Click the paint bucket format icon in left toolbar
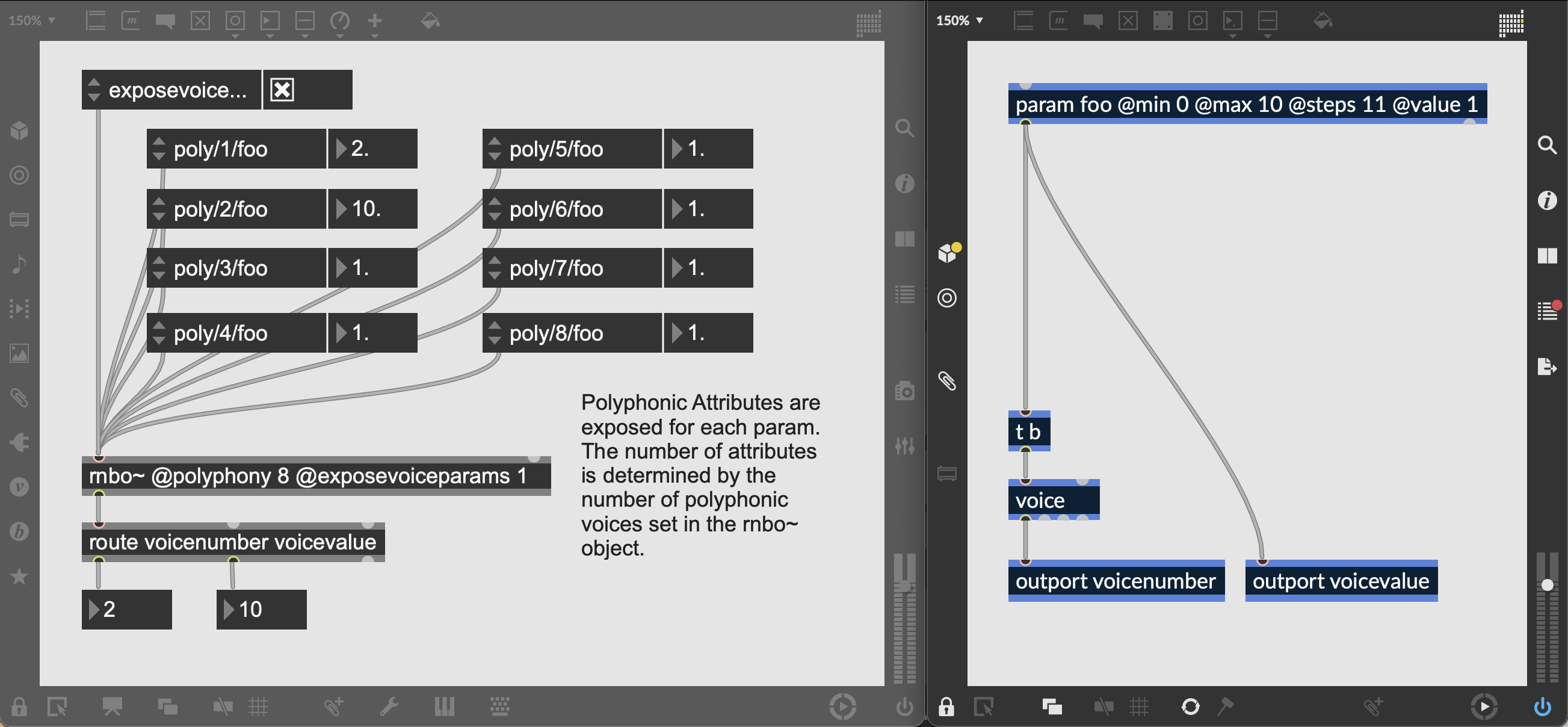This screenshot has width=1568, height=727. (x=430, y=20)
